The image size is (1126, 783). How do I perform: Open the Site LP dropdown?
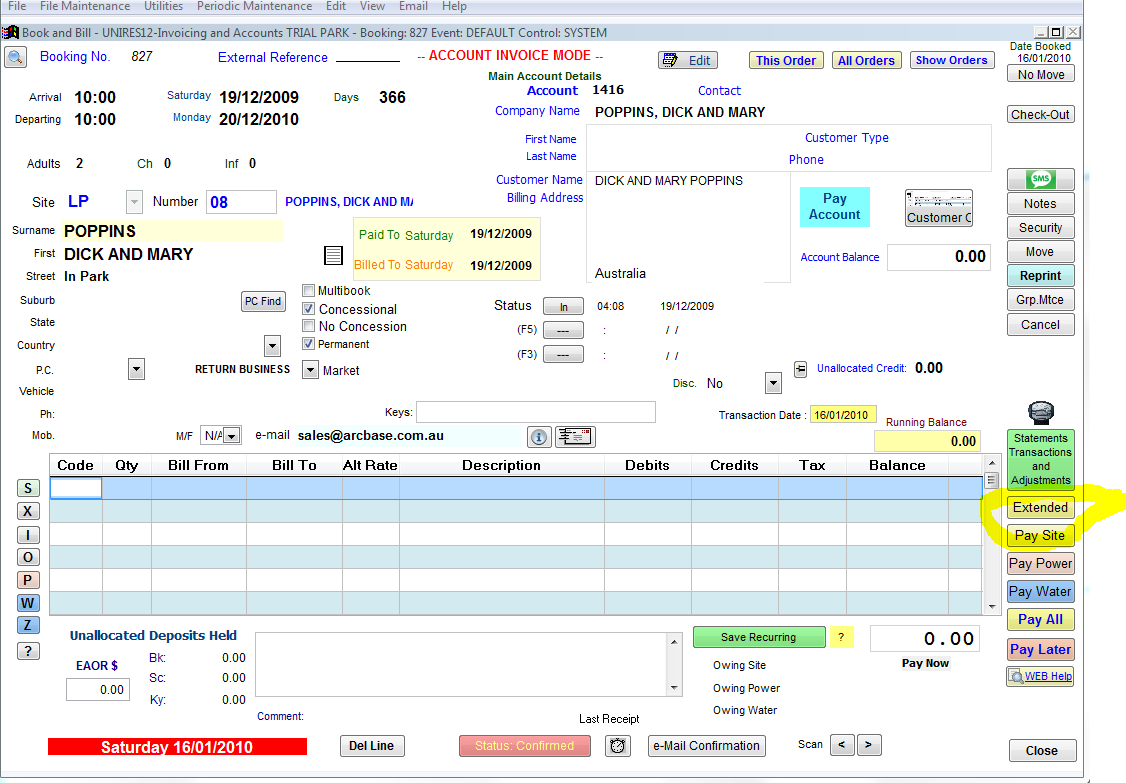pos(134,202)
